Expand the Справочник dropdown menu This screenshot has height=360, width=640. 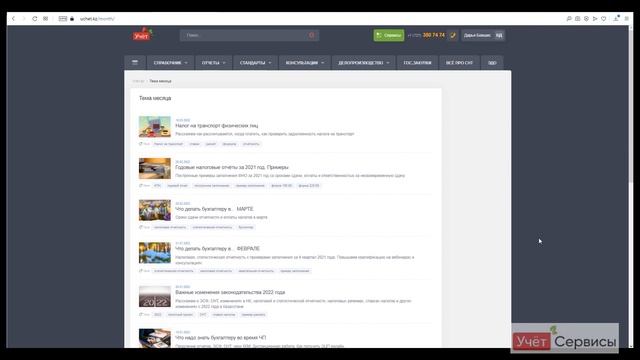point(170,63)
